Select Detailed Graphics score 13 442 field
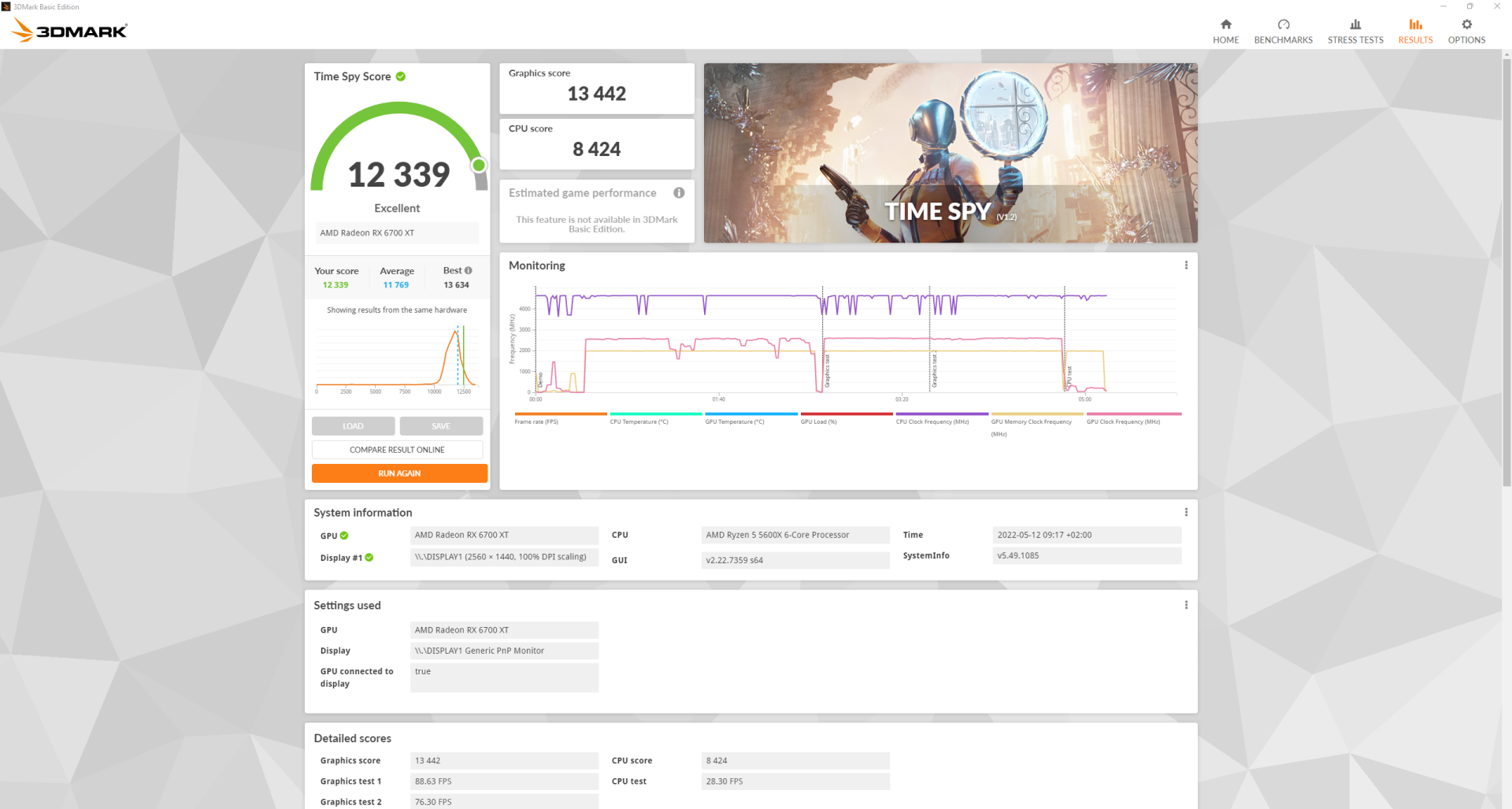Image resolution: width=1512 pixels, height=809 pixels. tap(504, 761)
